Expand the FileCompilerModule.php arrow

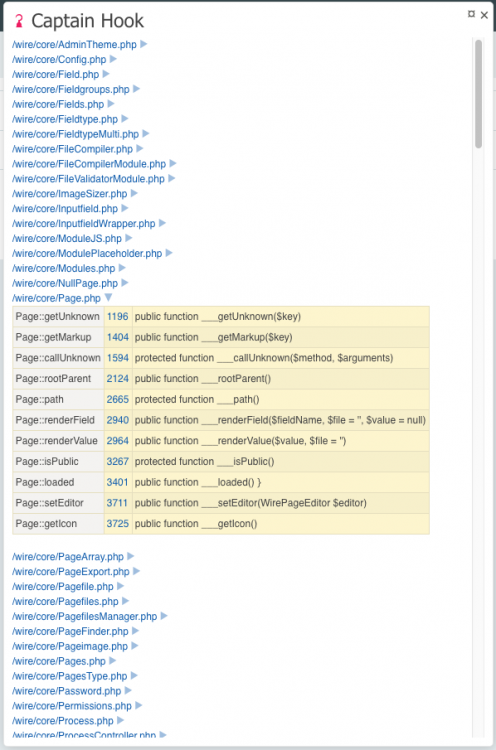coord(173,163)
